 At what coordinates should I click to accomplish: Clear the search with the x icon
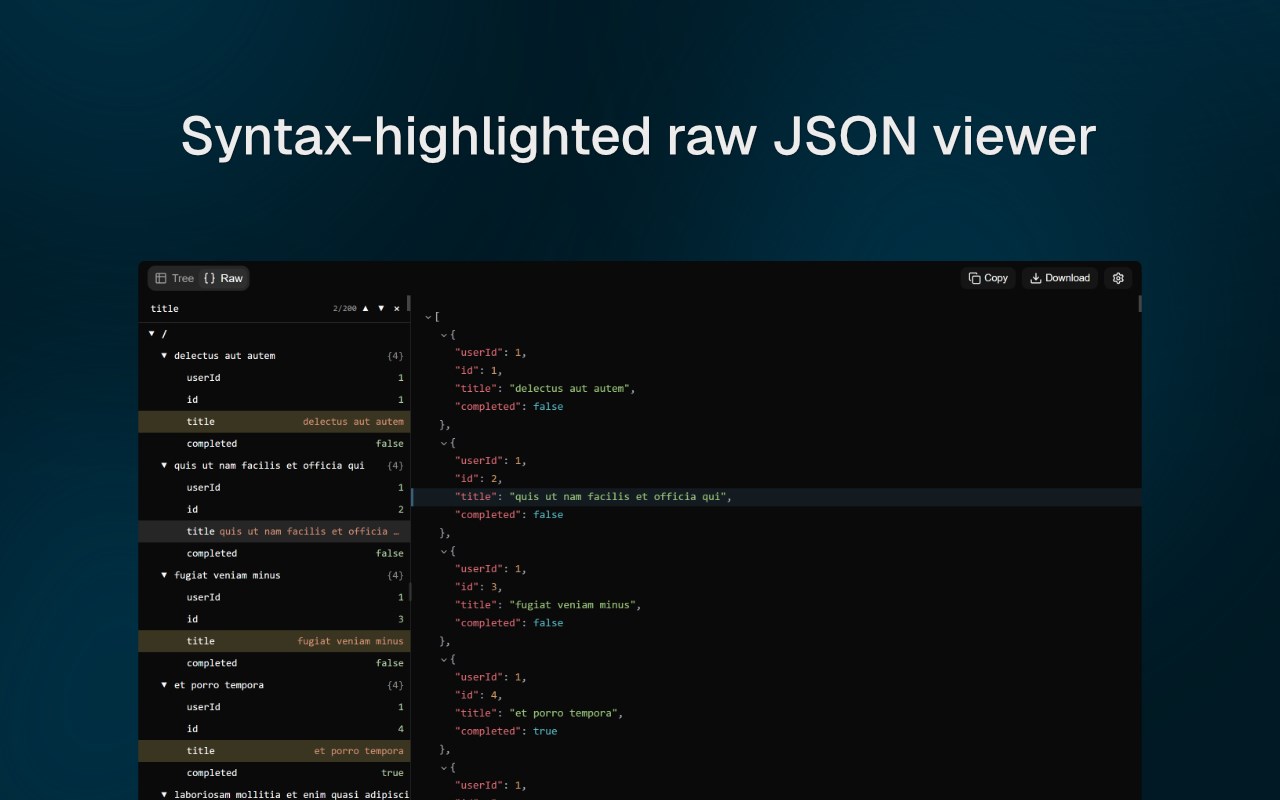point(397,309)
